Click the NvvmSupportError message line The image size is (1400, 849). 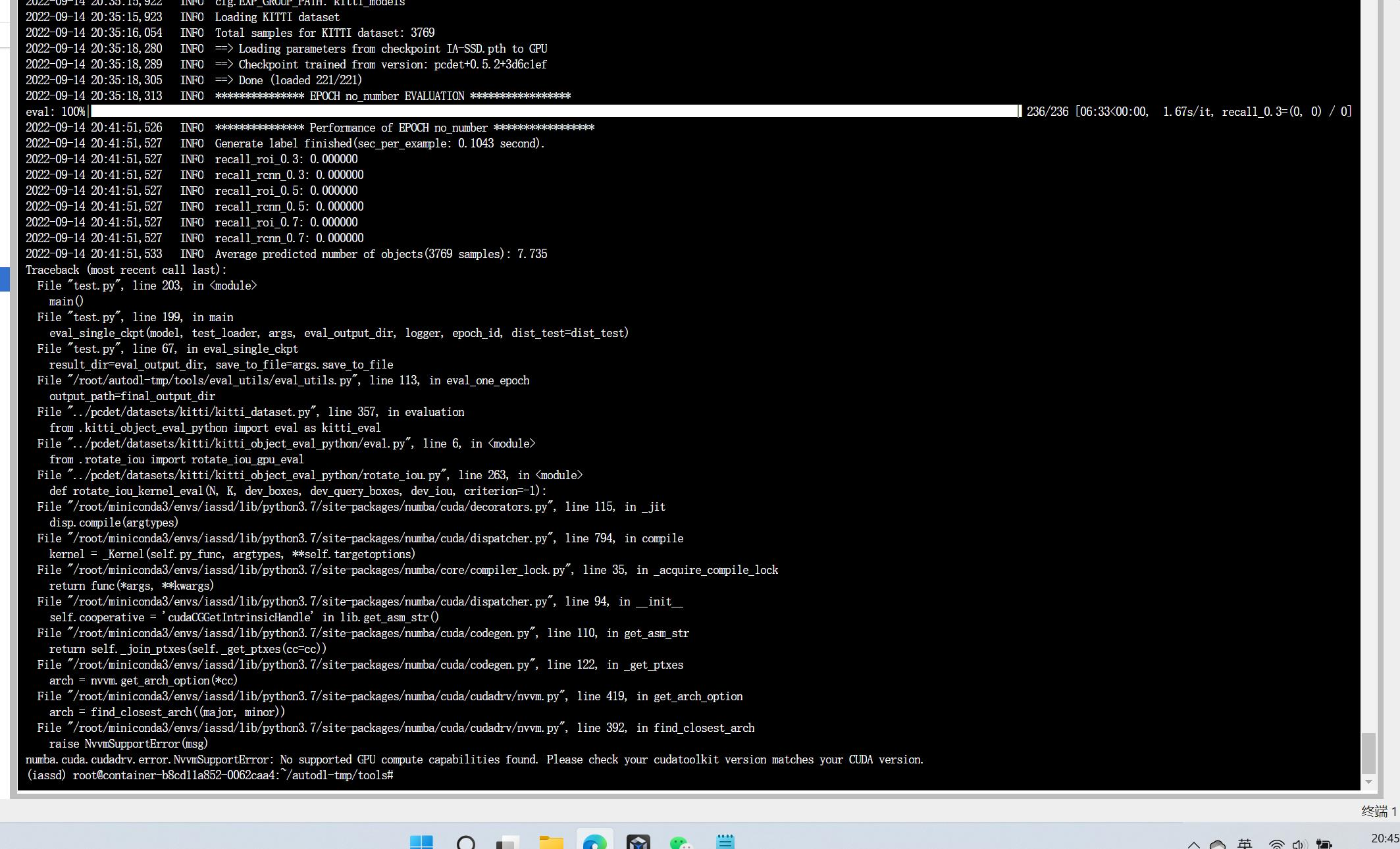(475, 759)
